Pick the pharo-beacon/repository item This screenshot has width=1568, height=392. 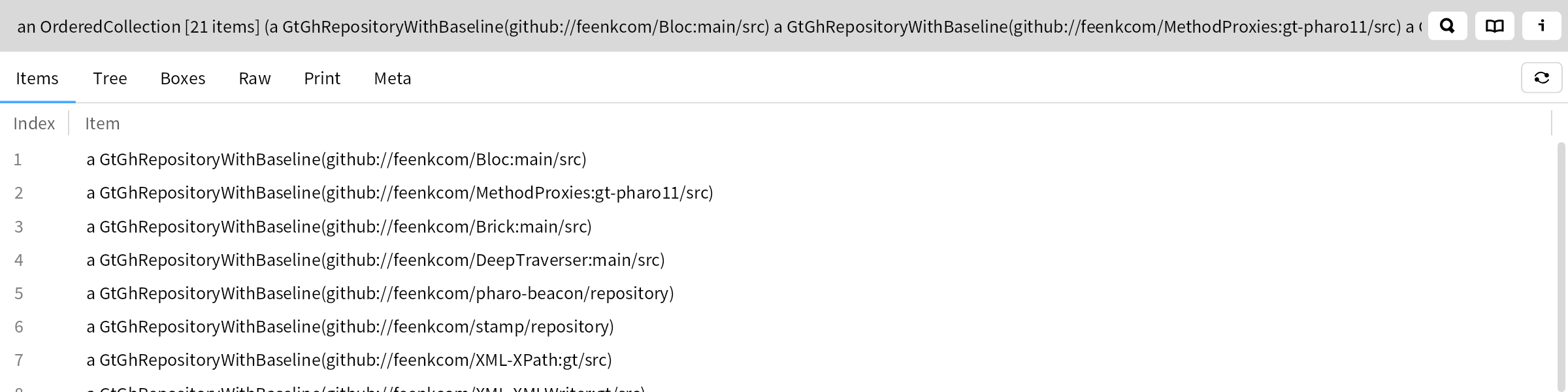point(777,293)
